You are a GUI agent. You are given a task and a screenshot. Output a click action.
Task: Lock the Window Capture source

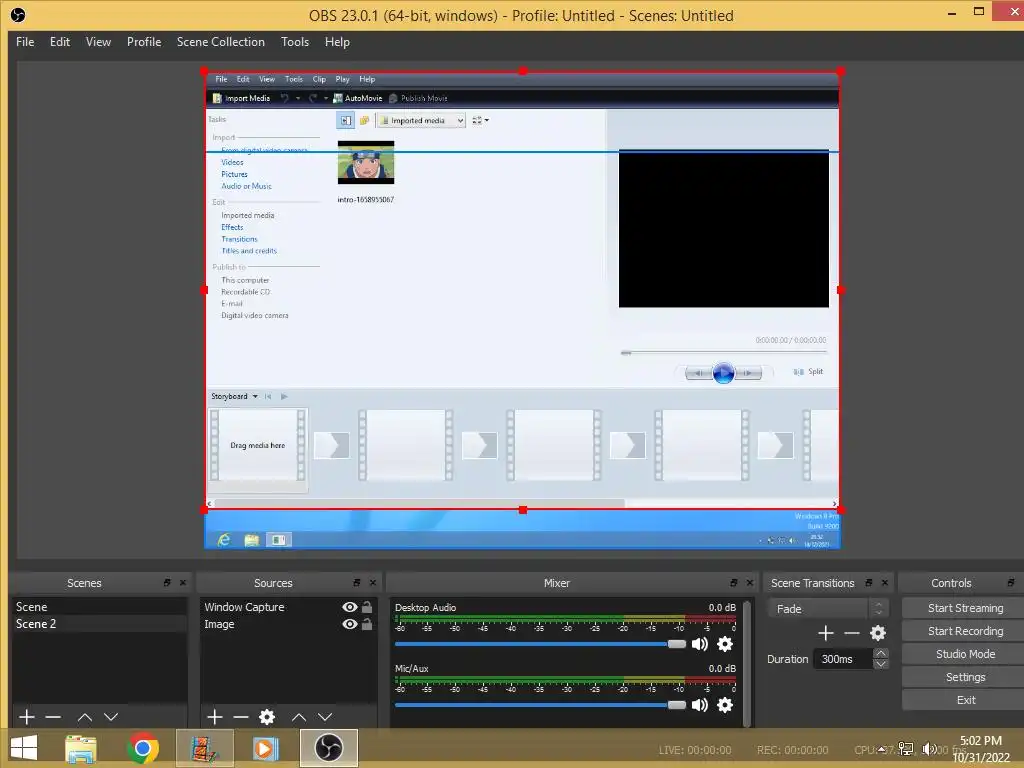click(x=367, y=607)
